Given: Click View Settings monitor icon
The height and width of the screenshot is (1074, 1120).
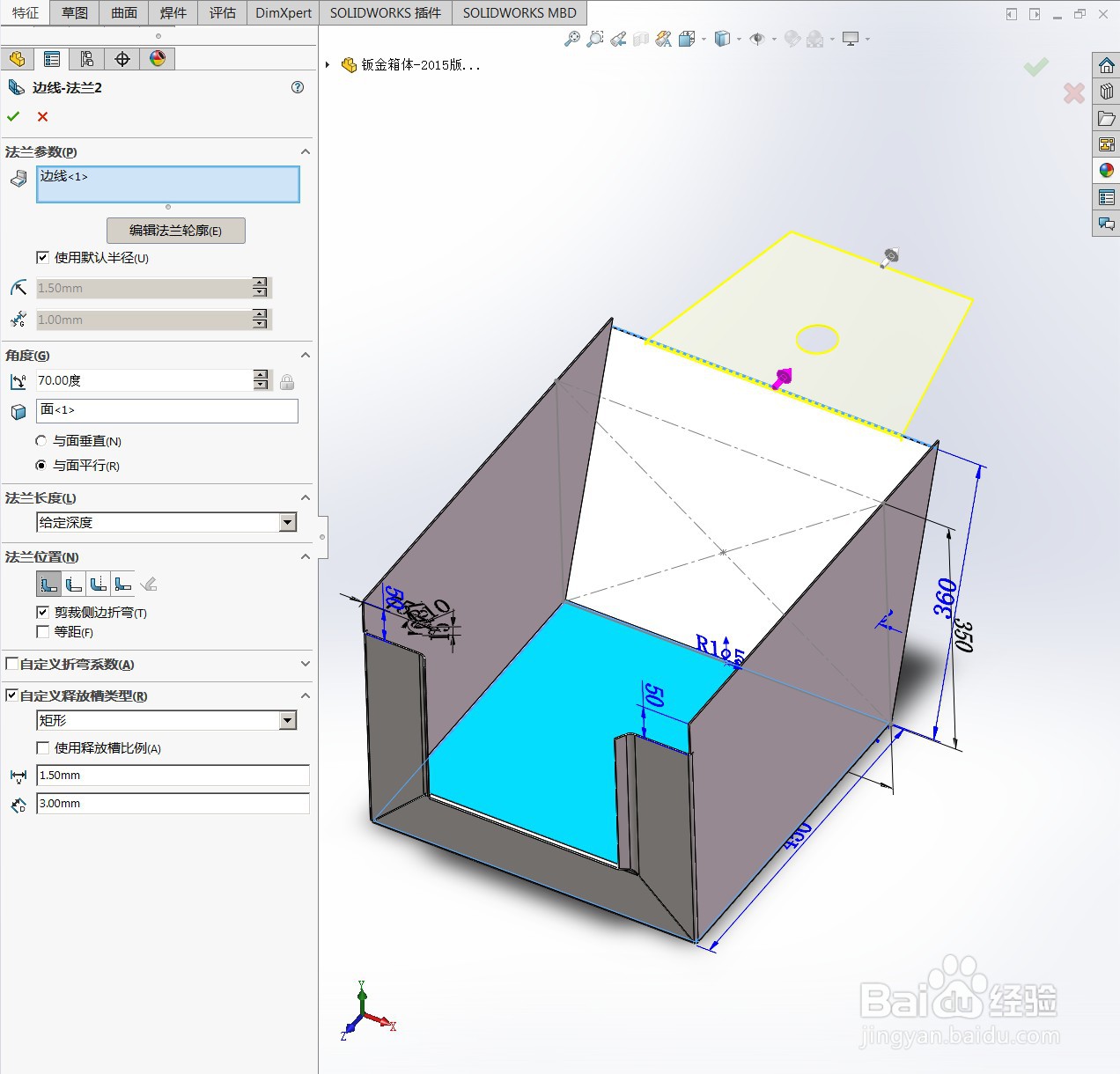Looking at the screenshot, I should point(851,39).
